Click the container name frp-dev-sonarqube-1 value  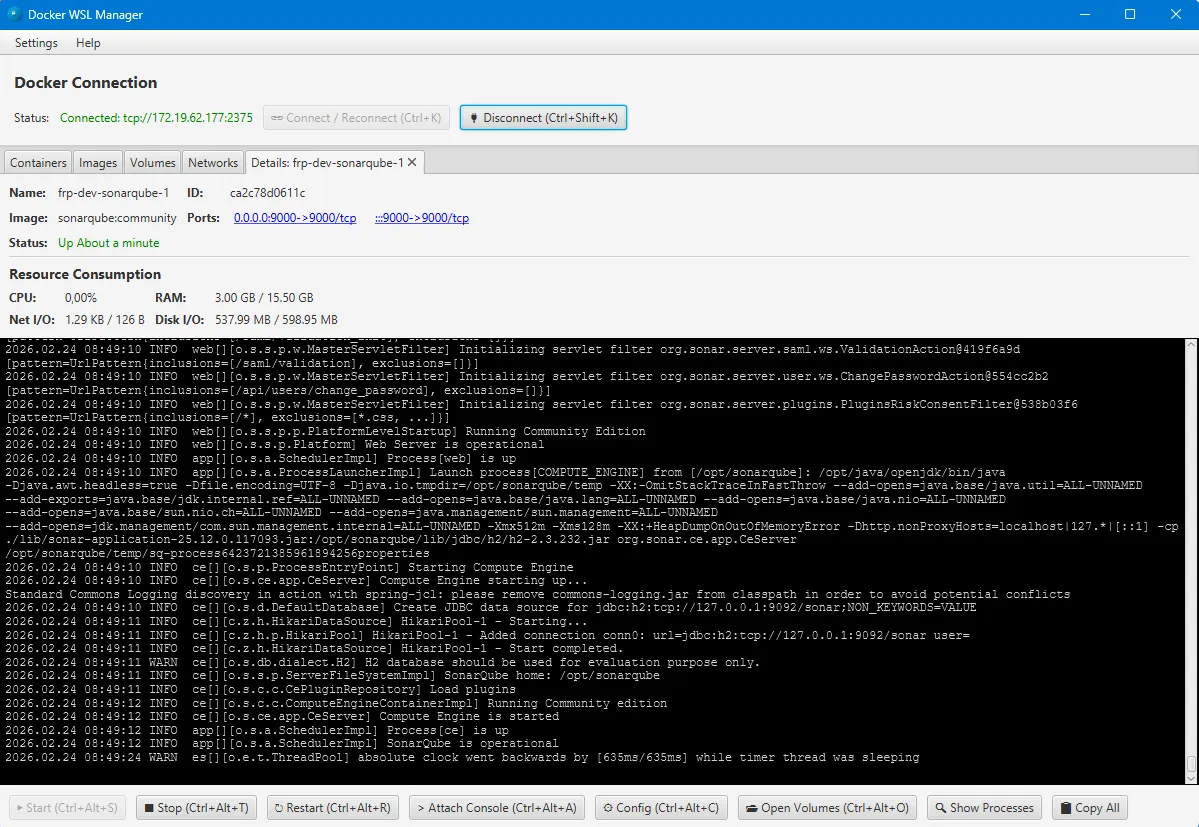113,193
